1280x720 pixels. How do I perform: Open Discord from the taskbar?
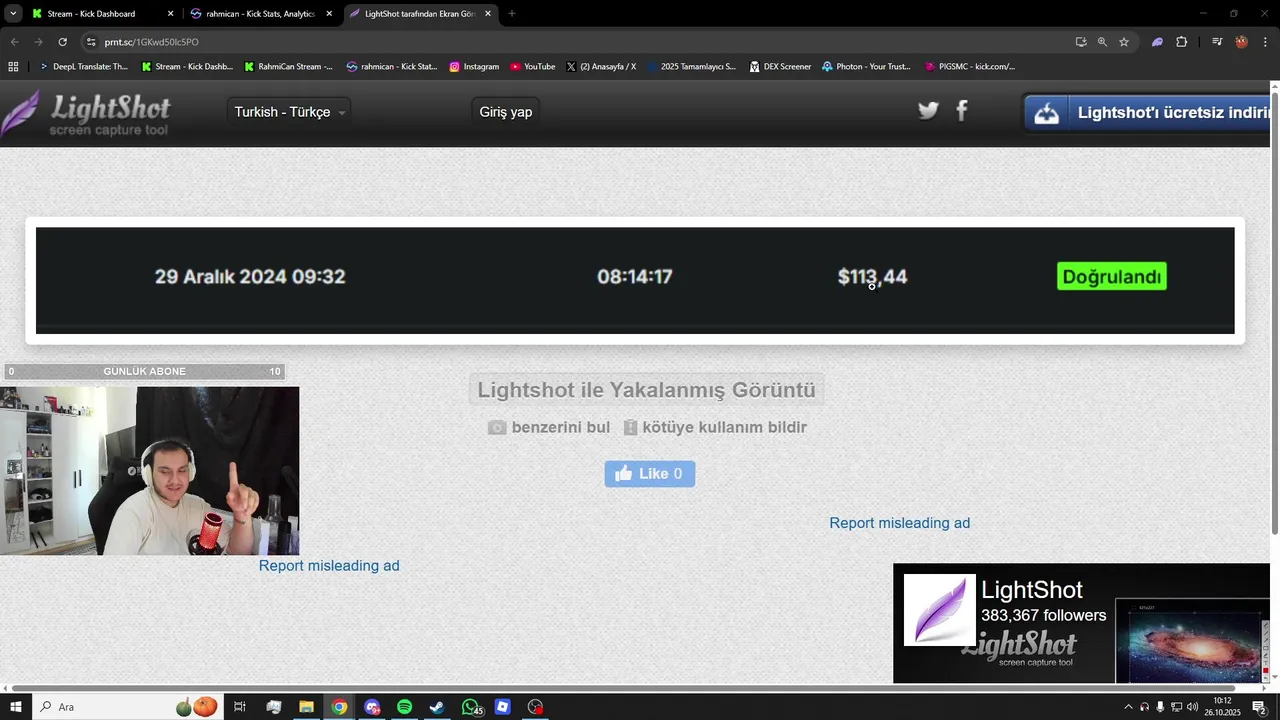coord(372,707)
